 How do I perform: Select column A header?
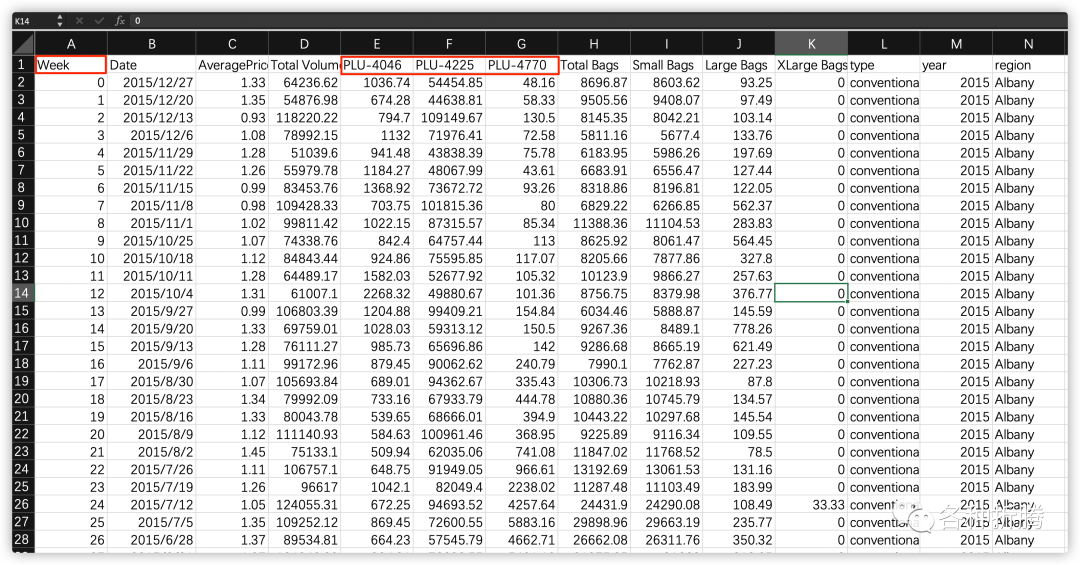71,44
